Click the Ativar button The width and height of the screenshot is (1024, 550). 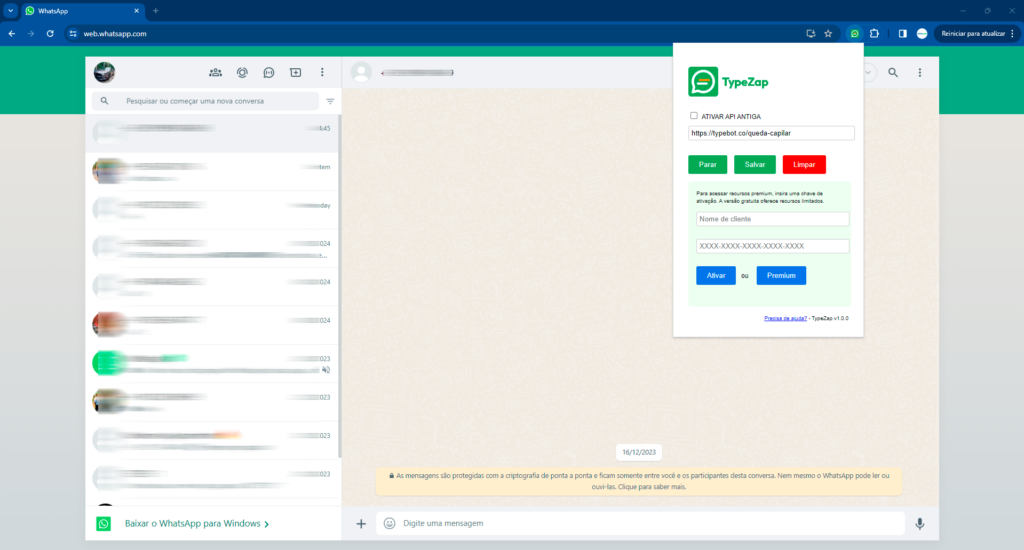pos(716,276)
